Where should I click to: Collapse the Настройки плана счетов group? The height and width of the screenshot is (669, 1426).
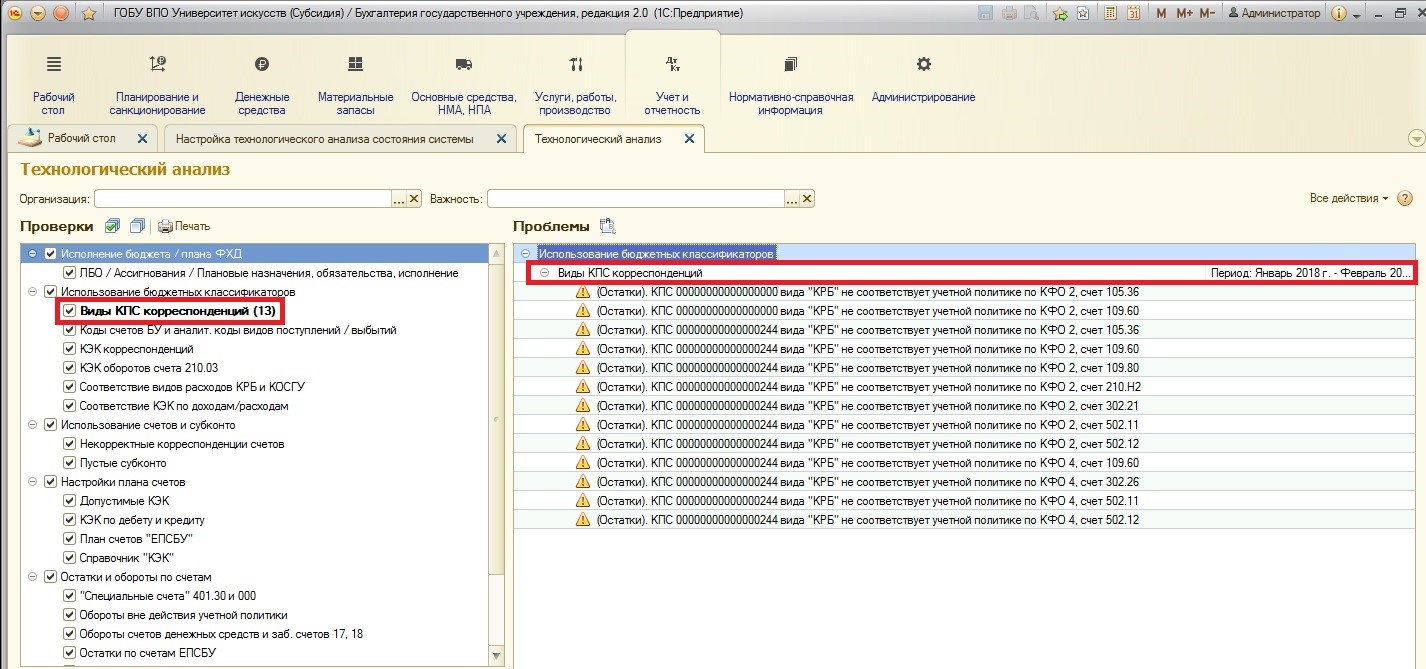(x=33, y=482)
